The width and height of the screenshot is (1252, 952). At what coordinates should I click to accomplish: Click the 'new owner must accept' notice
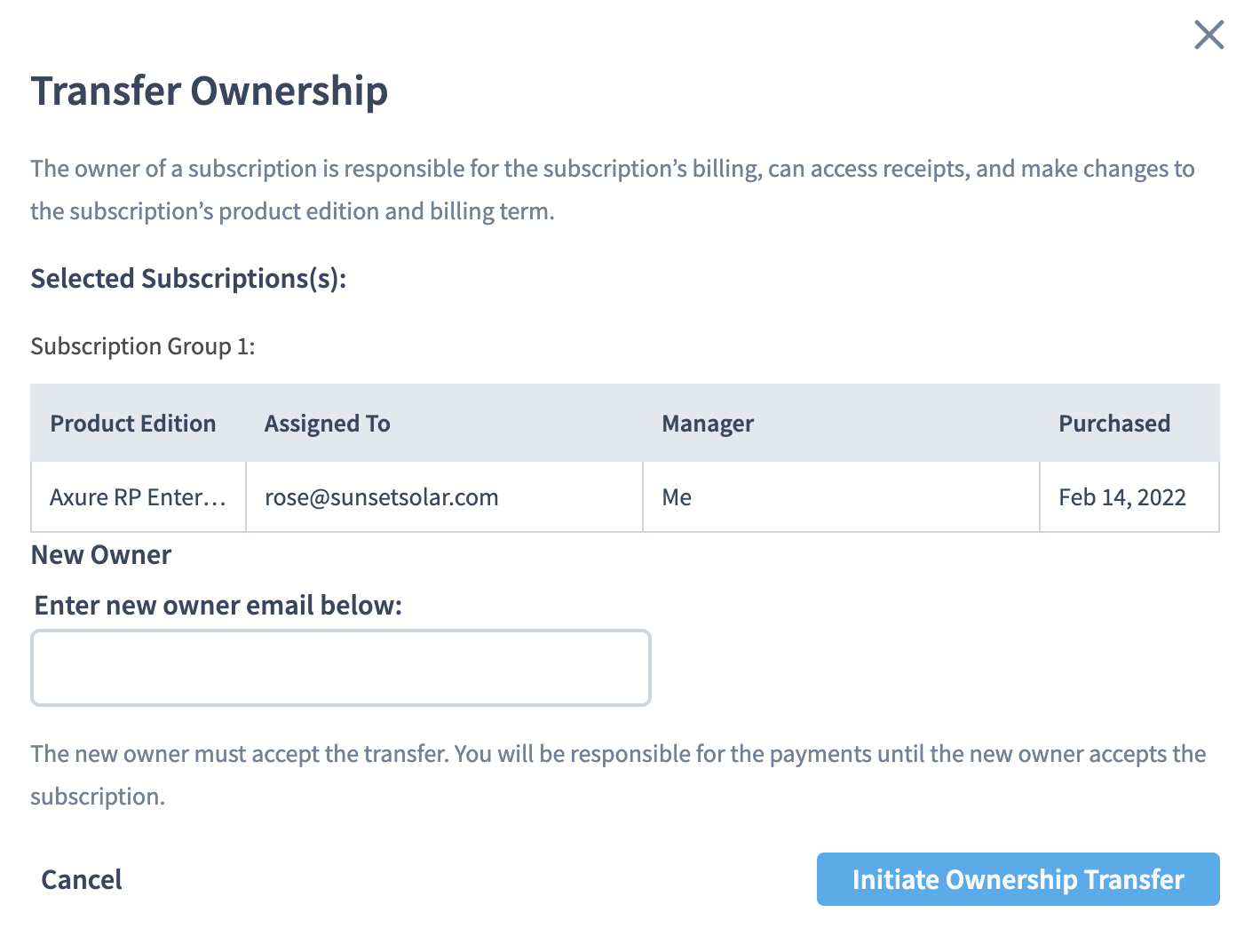[x=618, y=754]
